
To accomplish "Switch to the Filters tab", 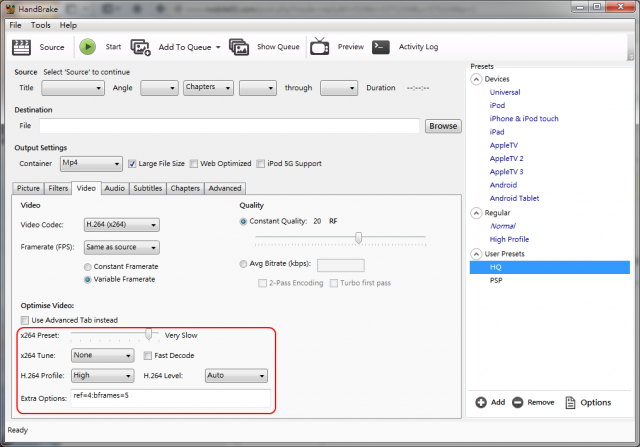I will pos(58,188).
